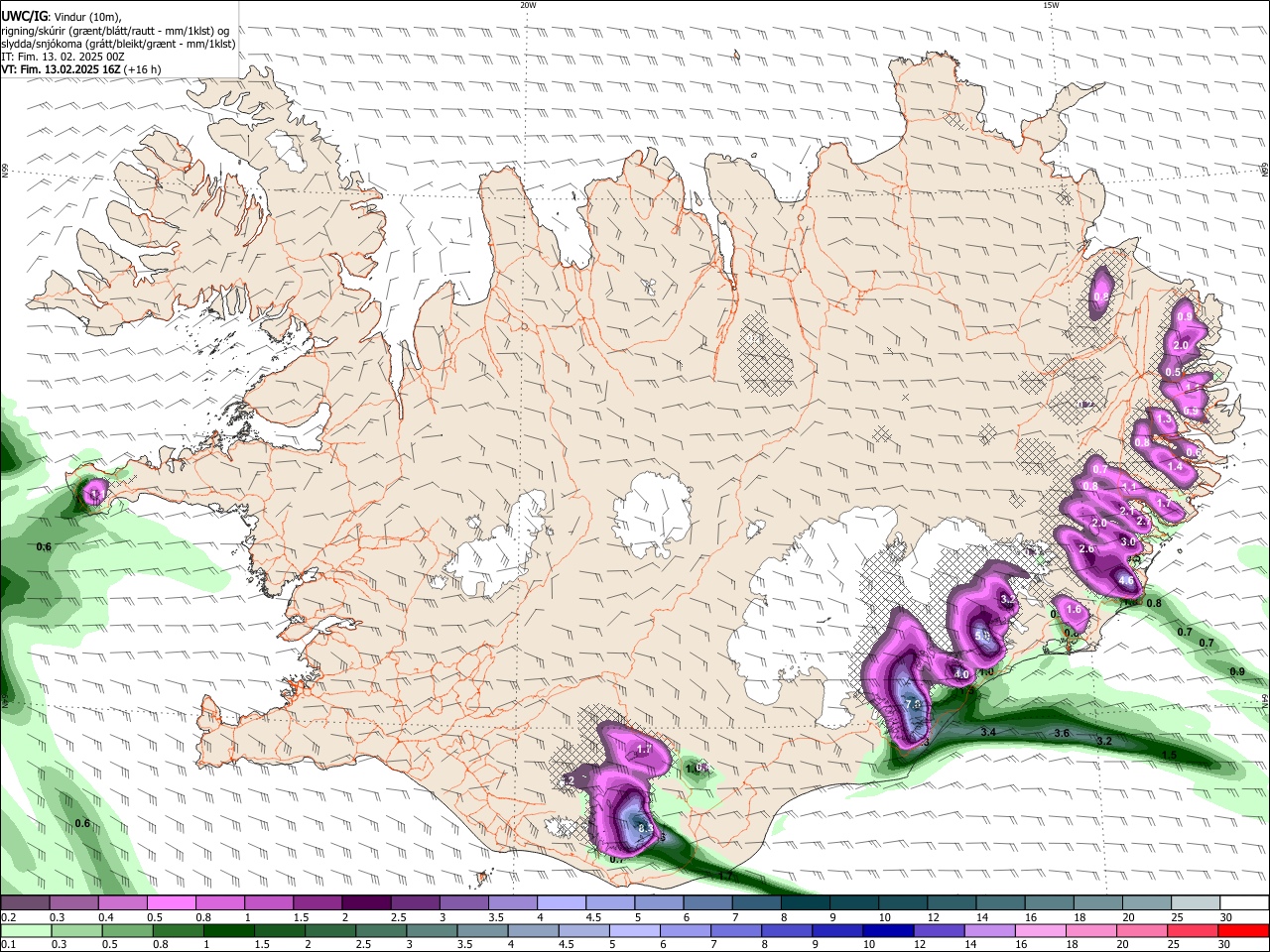Click the 'Vindur (10m)' header text
This screenshot has width=1270, height=952.
[x=85, y=17]
